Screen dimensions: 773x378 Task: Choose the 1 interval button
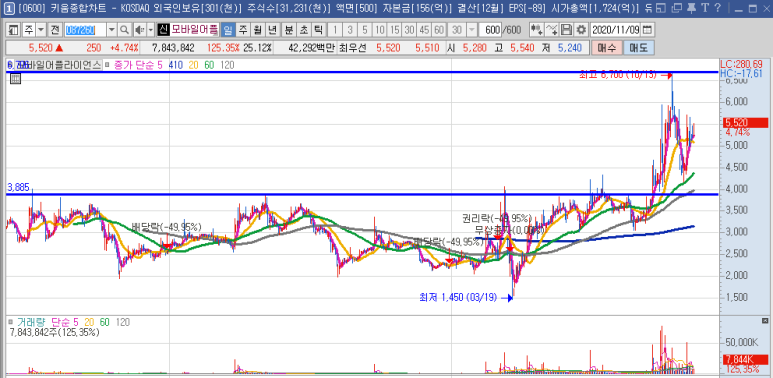(x=335, y=30)
